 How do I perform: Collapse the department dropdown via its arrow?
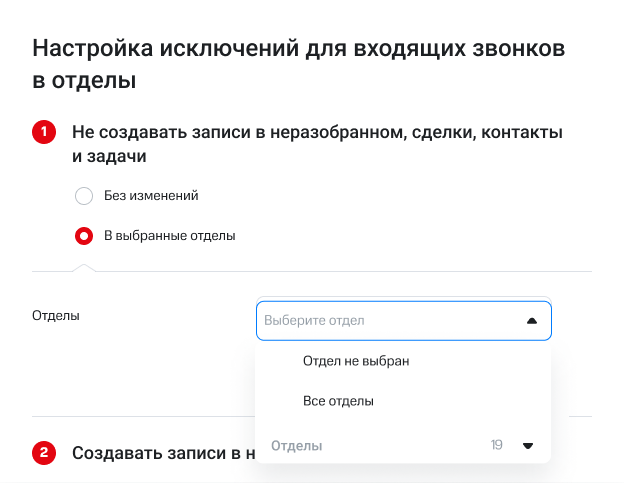(531, 321)
